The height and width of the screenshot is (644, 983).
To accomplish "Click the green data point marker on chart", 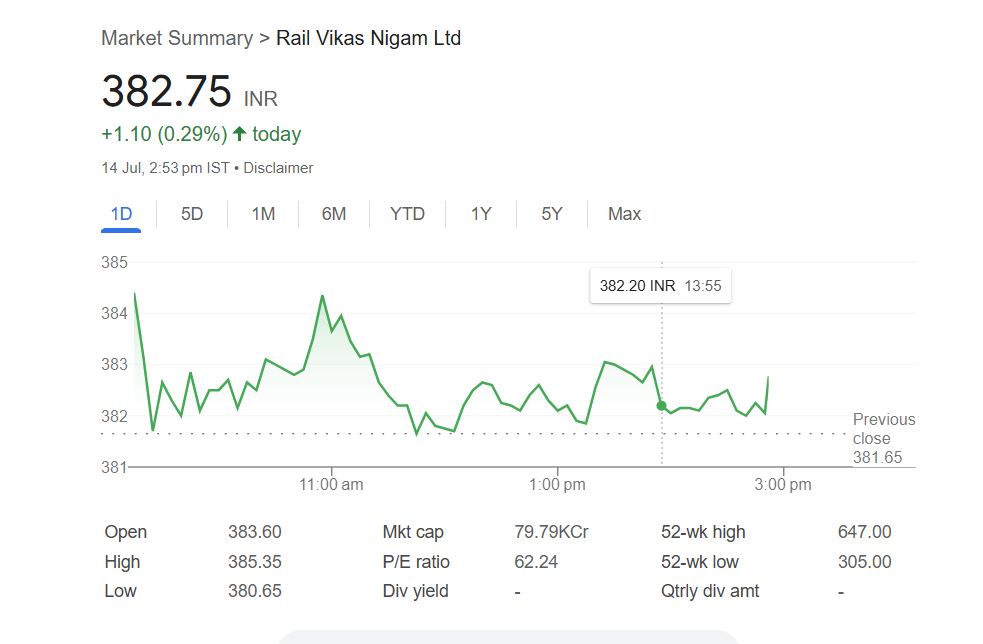I will pos(661,405).
